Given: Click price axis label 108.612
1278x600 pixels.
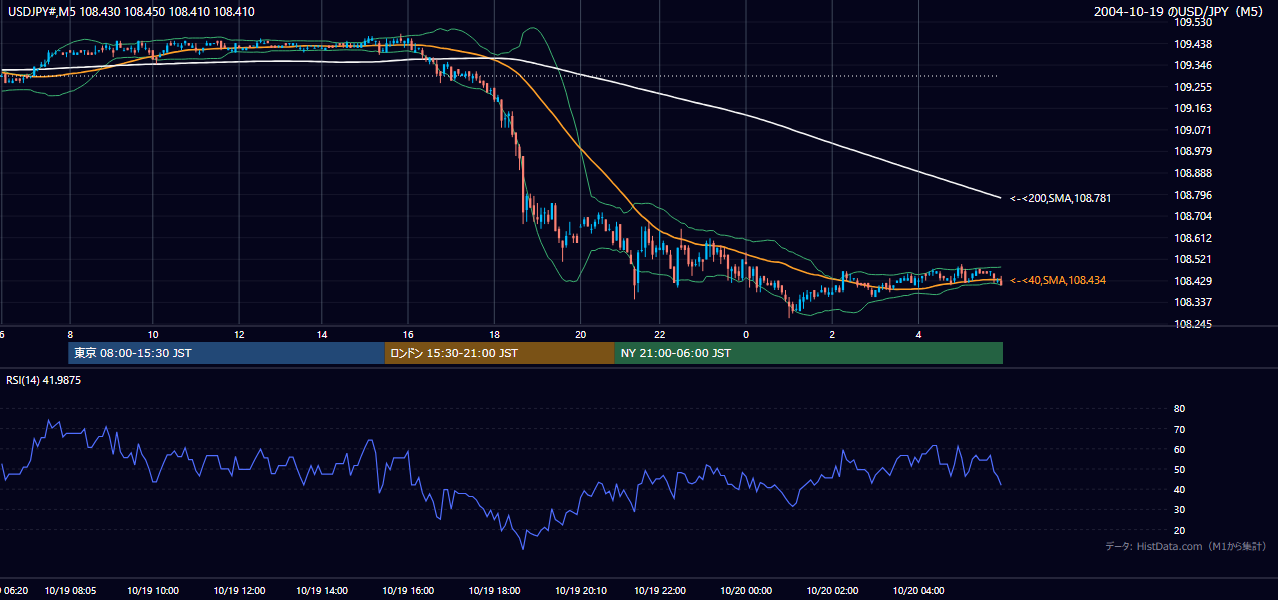Looking at the screenshot, I should (x=1192, y=238).
